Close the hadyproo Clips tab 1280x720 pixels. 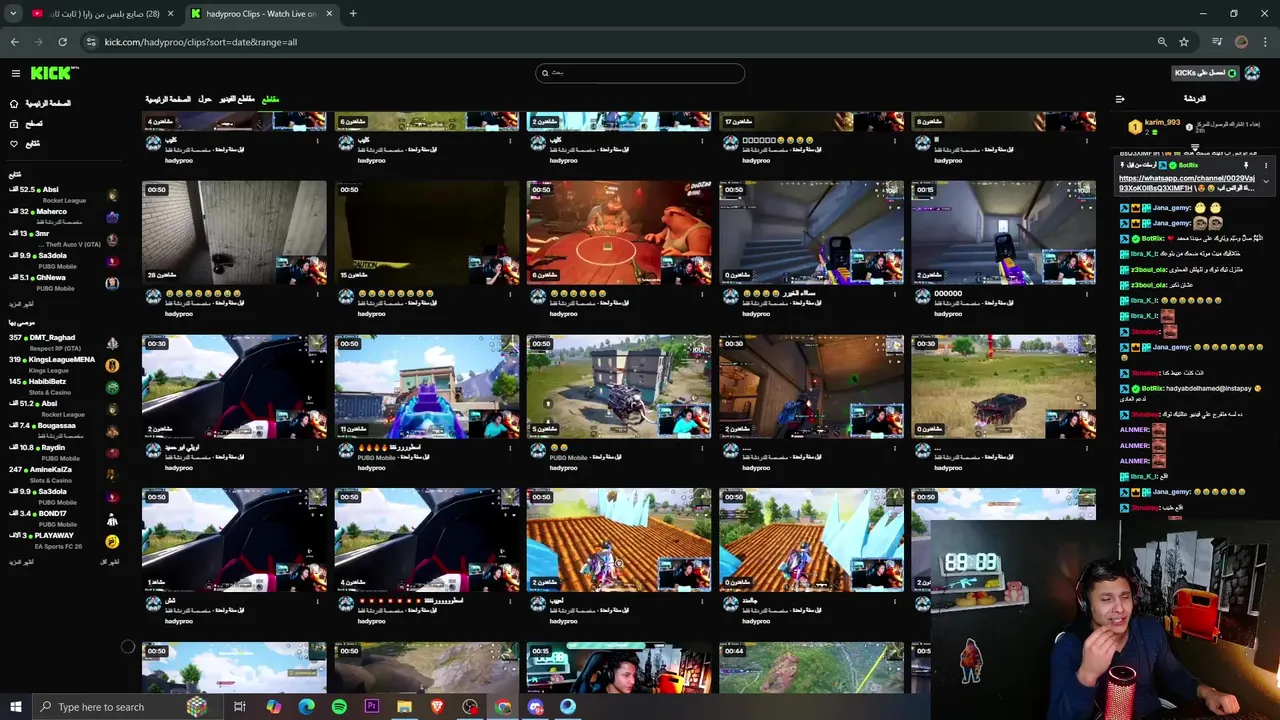(x=329, y=14)
